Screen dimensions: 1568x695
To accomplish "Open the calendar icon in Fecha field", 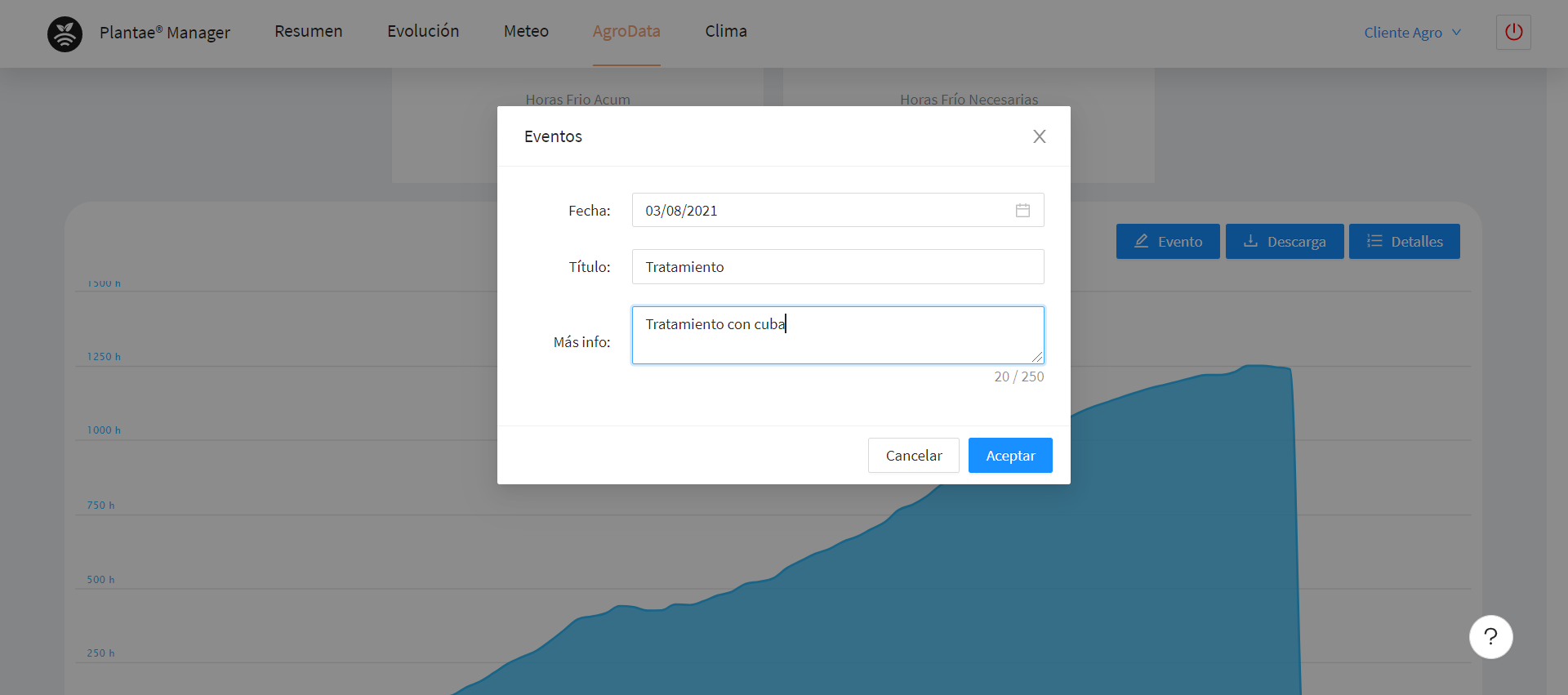I will (1022, 211).
